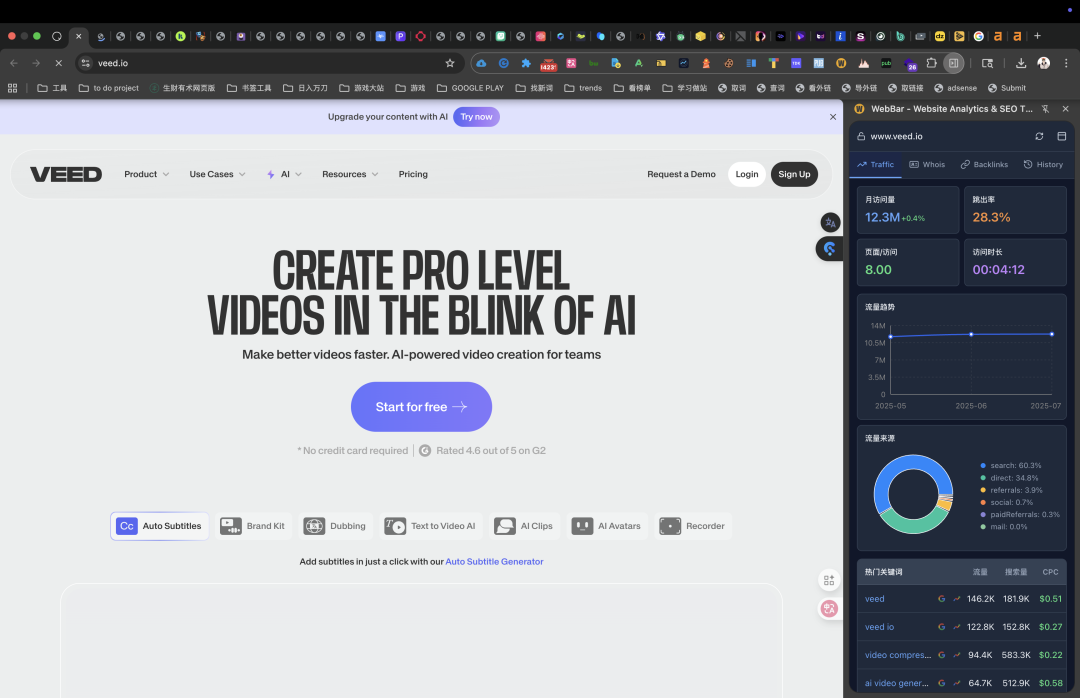Expand the AI menu with lightning icon
This screenshot has height=698, width=1080.
coord(284,174)
